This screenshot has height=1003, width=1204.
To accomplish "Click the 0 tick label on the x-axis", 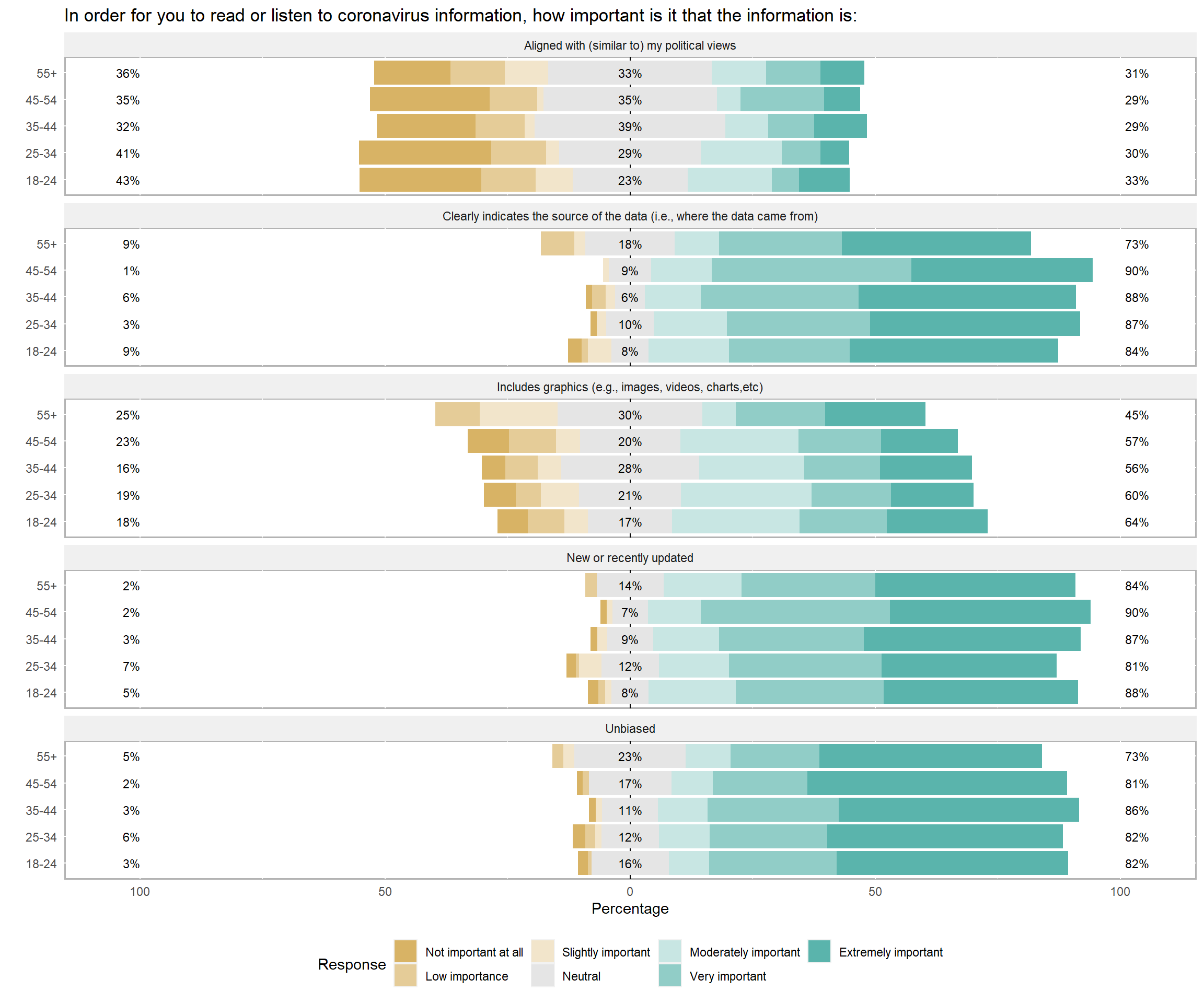I will coord(630,891).
